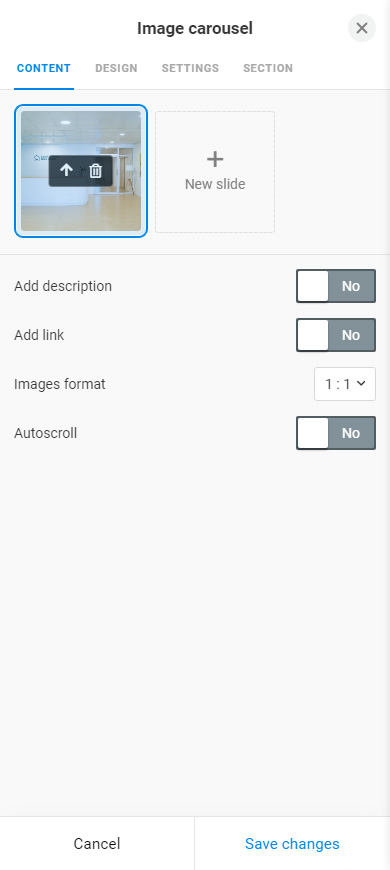Close the Image carousel panel

point(362,28)
